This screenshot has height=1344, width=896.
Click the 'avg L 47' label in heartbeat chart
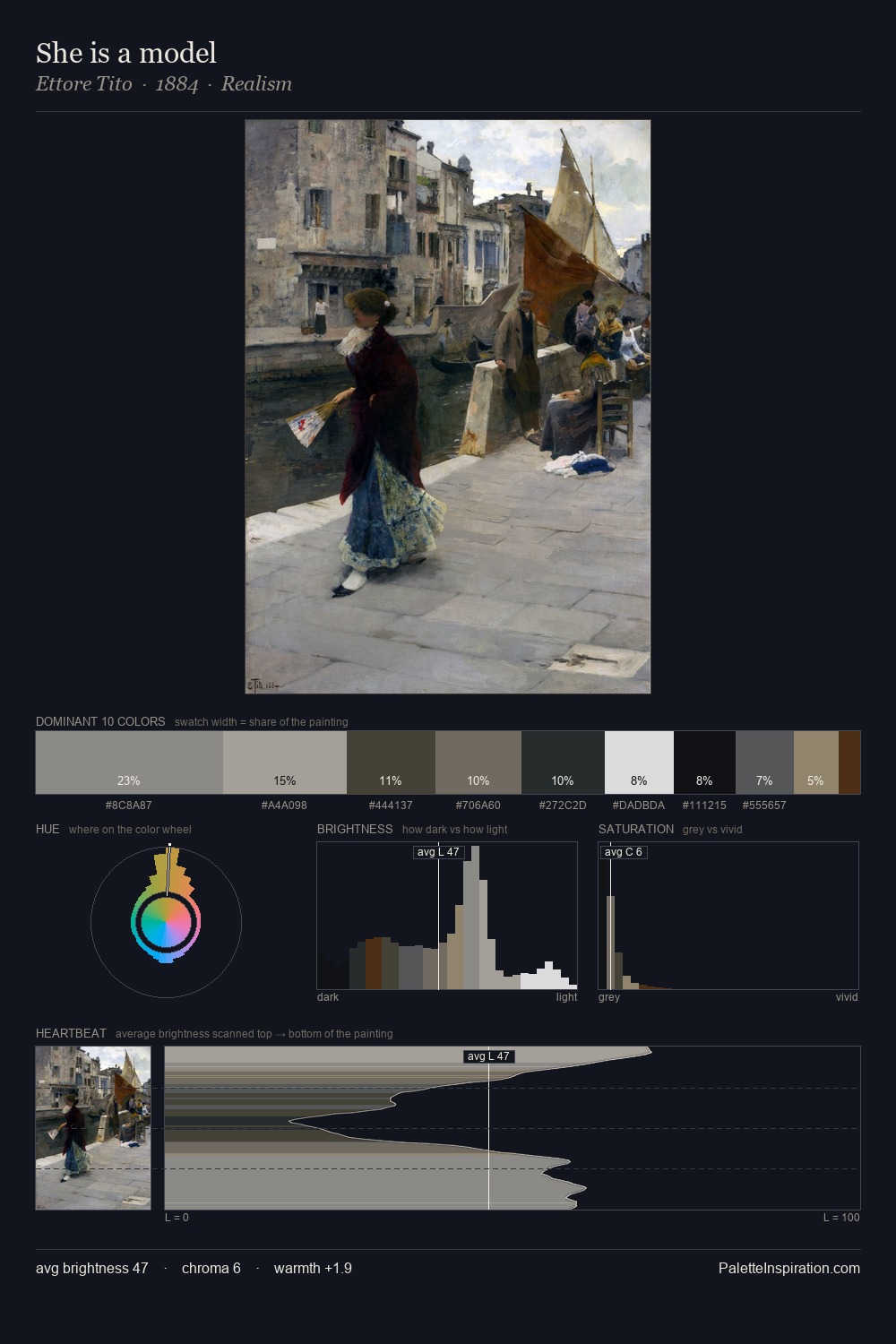(x=488, y=1056)
